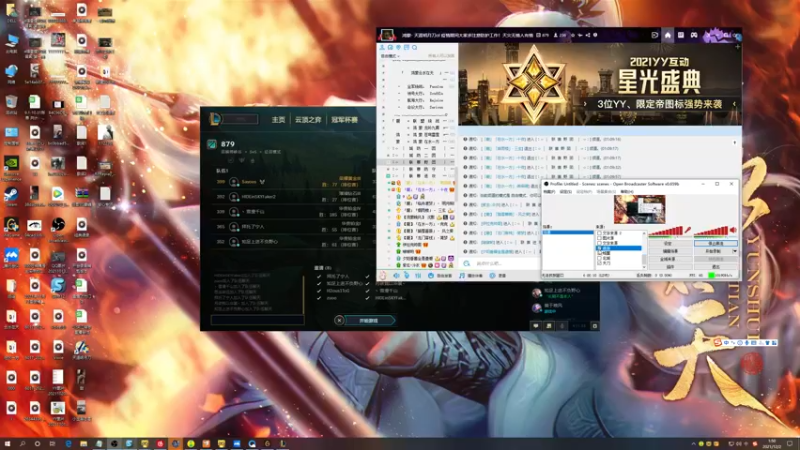800x450 pixels.
Task: Click the YY video play icon in title bar
Action: click(x=655, y=35)
